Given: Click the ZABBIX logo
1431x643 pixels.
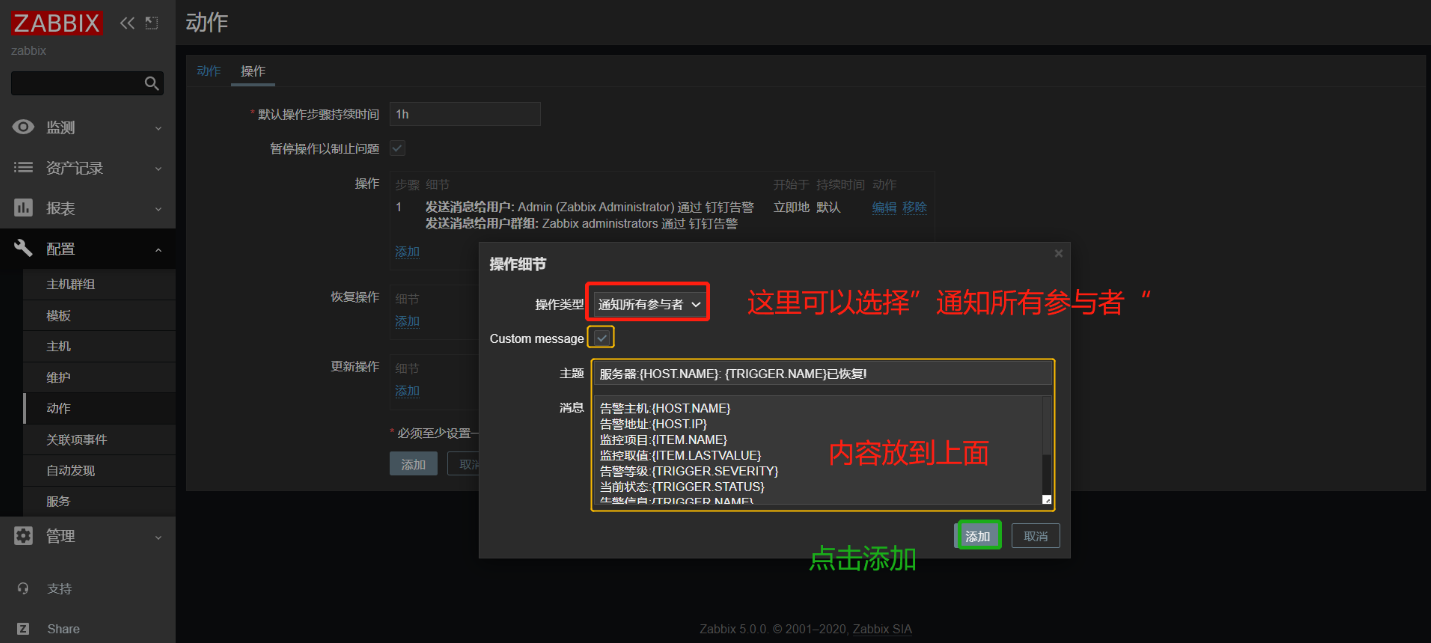Looking at the screenshot, I should point(57,22).
